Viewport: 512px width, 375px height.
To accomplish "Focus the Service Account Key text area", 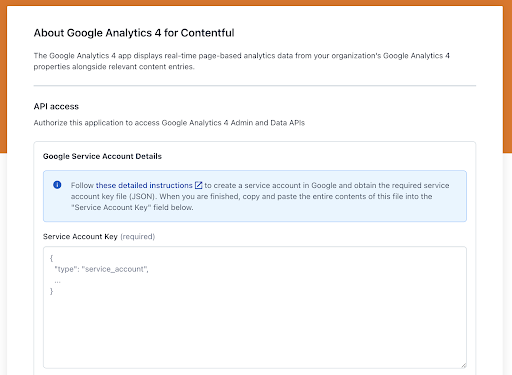I will click(x=255, y=307).
